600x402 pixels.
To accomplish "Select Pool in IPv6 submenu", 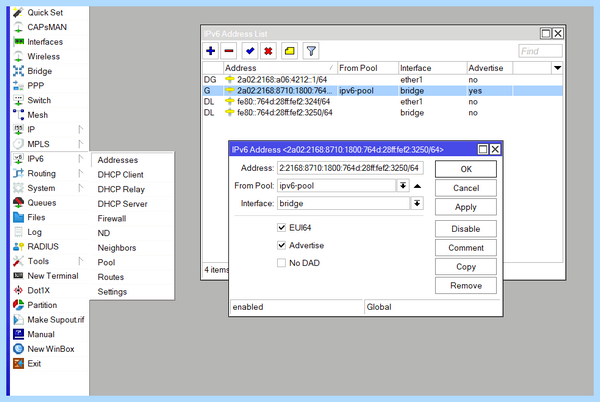I will coord(132,262).
